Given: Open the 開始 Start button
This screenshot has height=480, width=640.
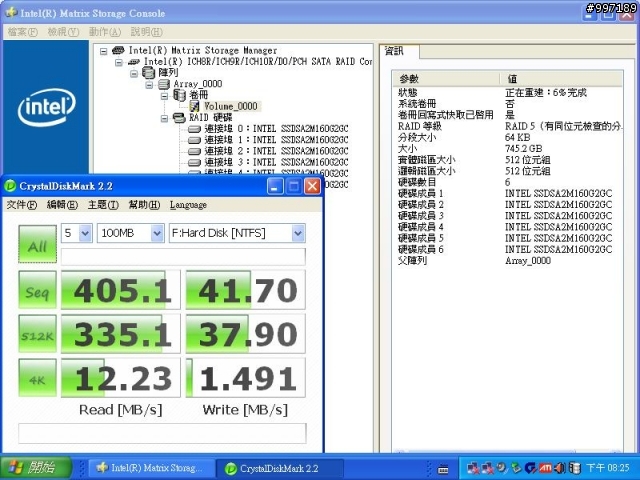Looking at the screenshot, I should coord(36,467).
